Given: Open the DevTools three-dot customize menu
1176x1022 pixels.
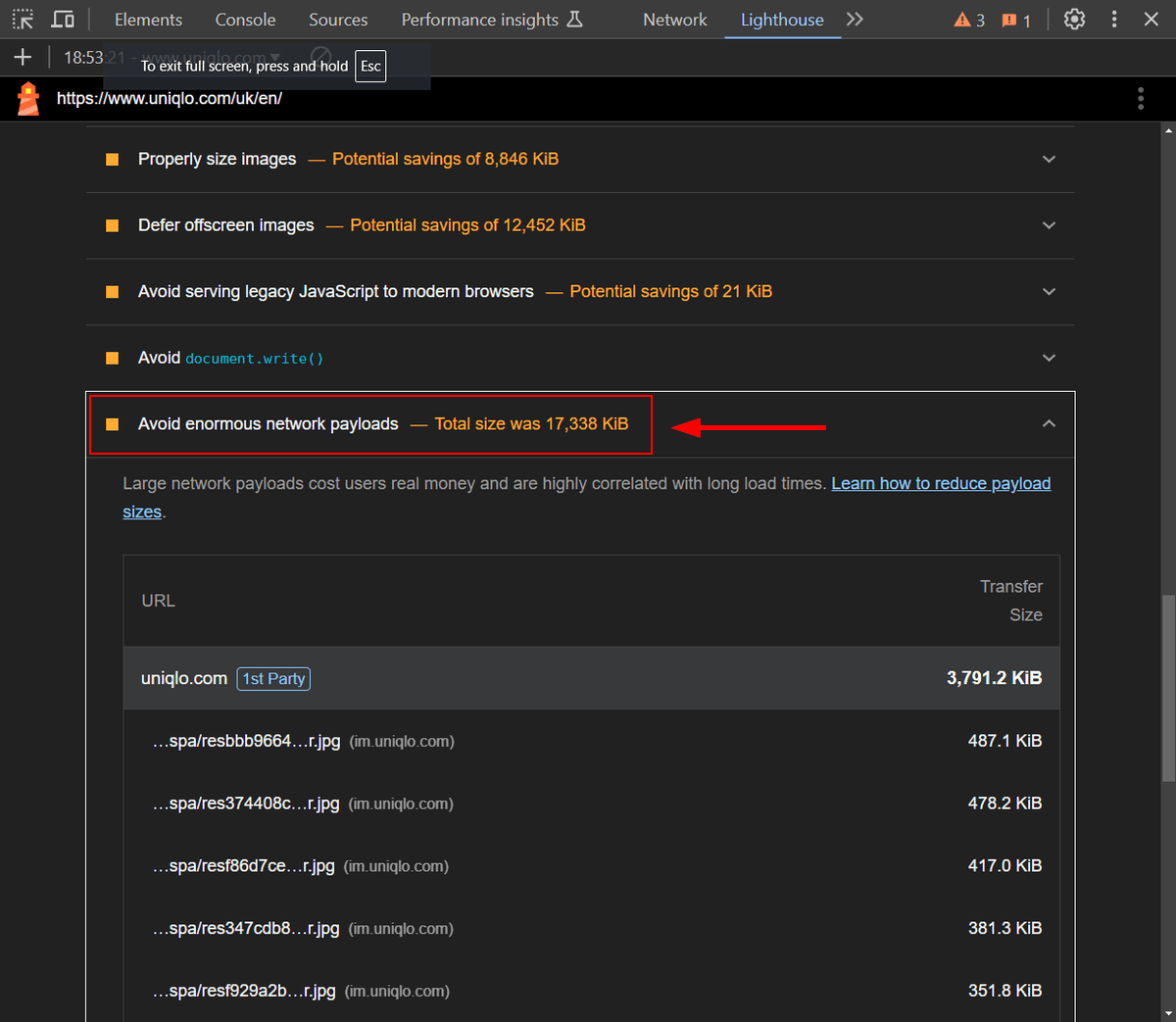Looking at the screenshot, I should click(1114, 20).
